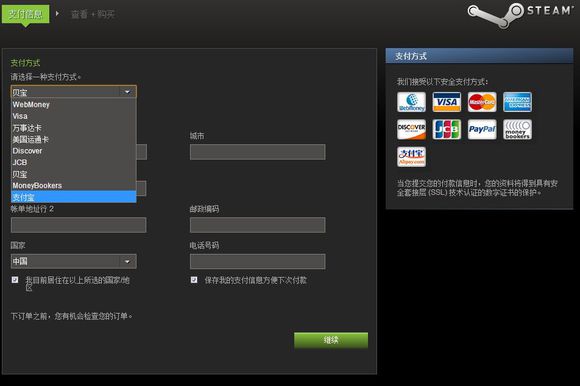
Task: Click the PayPal logo icon
Action: tap(482, 129)
